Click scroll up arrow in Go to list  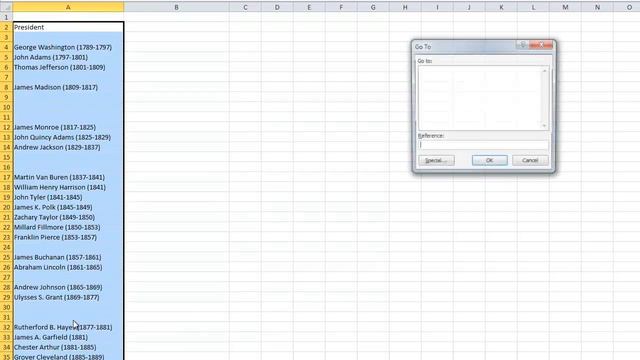coord(544,71)
